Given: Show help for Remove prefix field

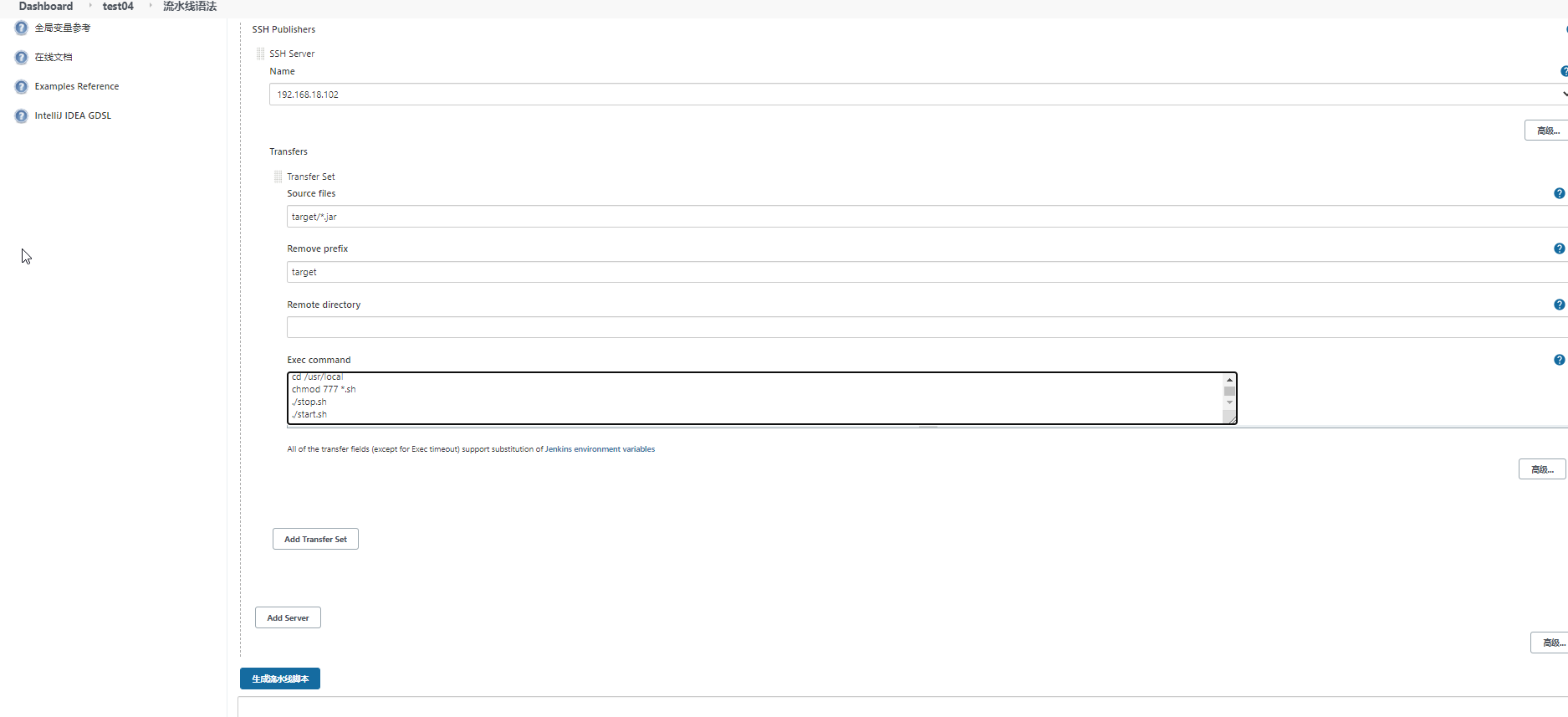Looking at the screenshot, I should [1559, 248].
